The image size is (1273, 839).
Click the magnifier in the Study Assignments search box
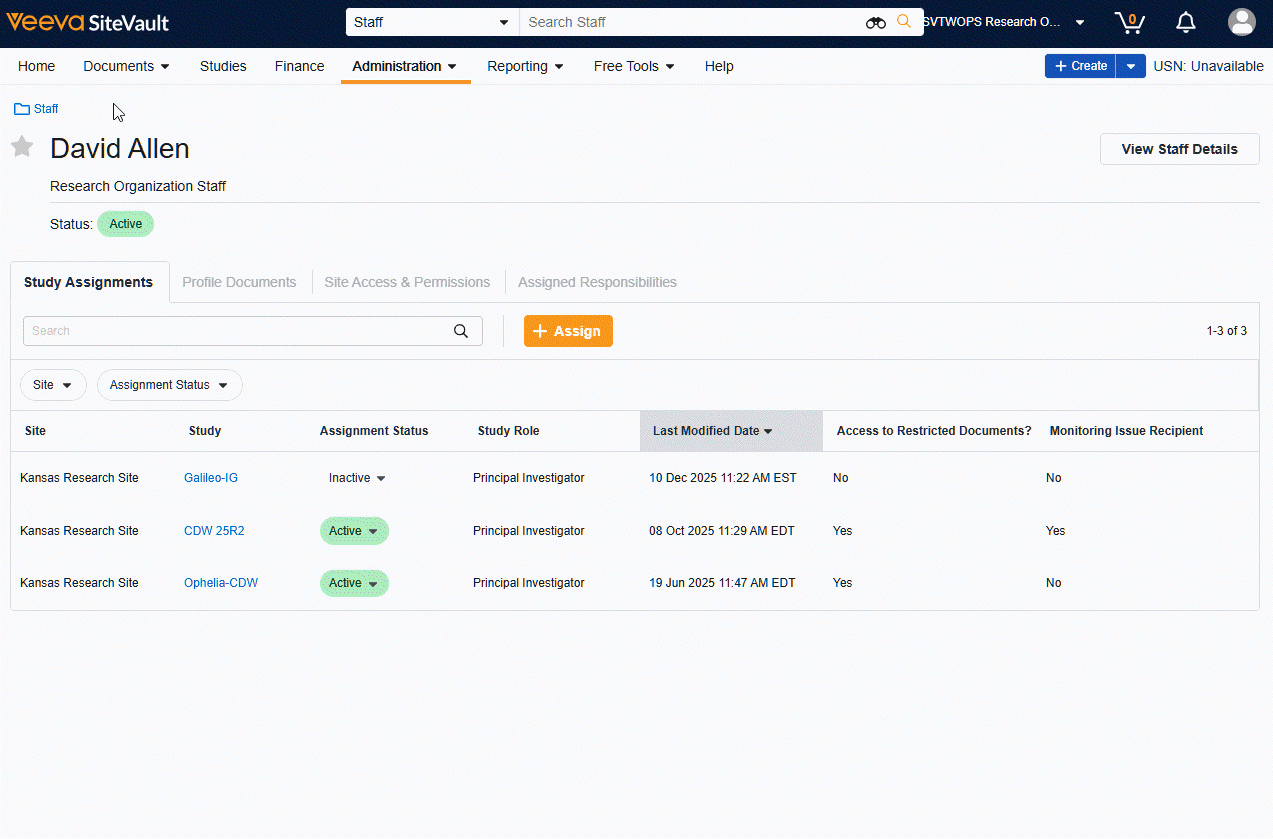tap(460, 330)
